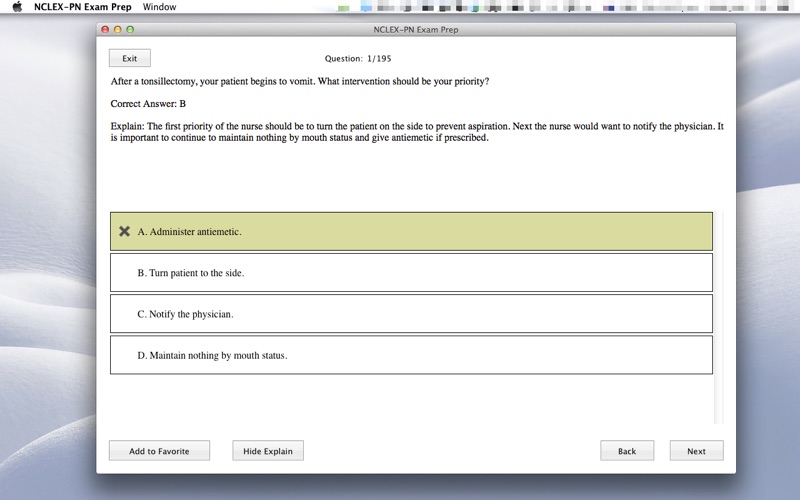
Task: Select answer A. Administer antiemetic
Action: click(411, 232)
